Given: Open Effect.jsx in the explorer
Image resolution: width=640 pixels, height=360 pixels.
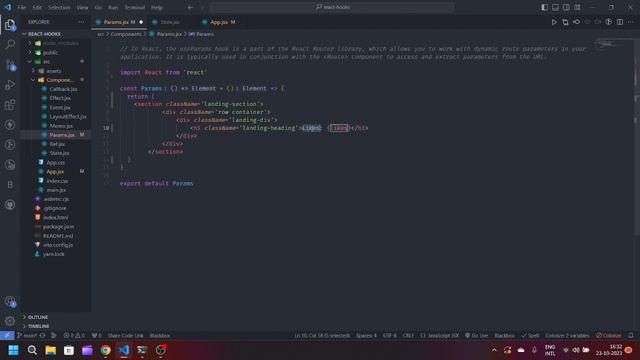Looking at the screenshot, I should (60, 98).
